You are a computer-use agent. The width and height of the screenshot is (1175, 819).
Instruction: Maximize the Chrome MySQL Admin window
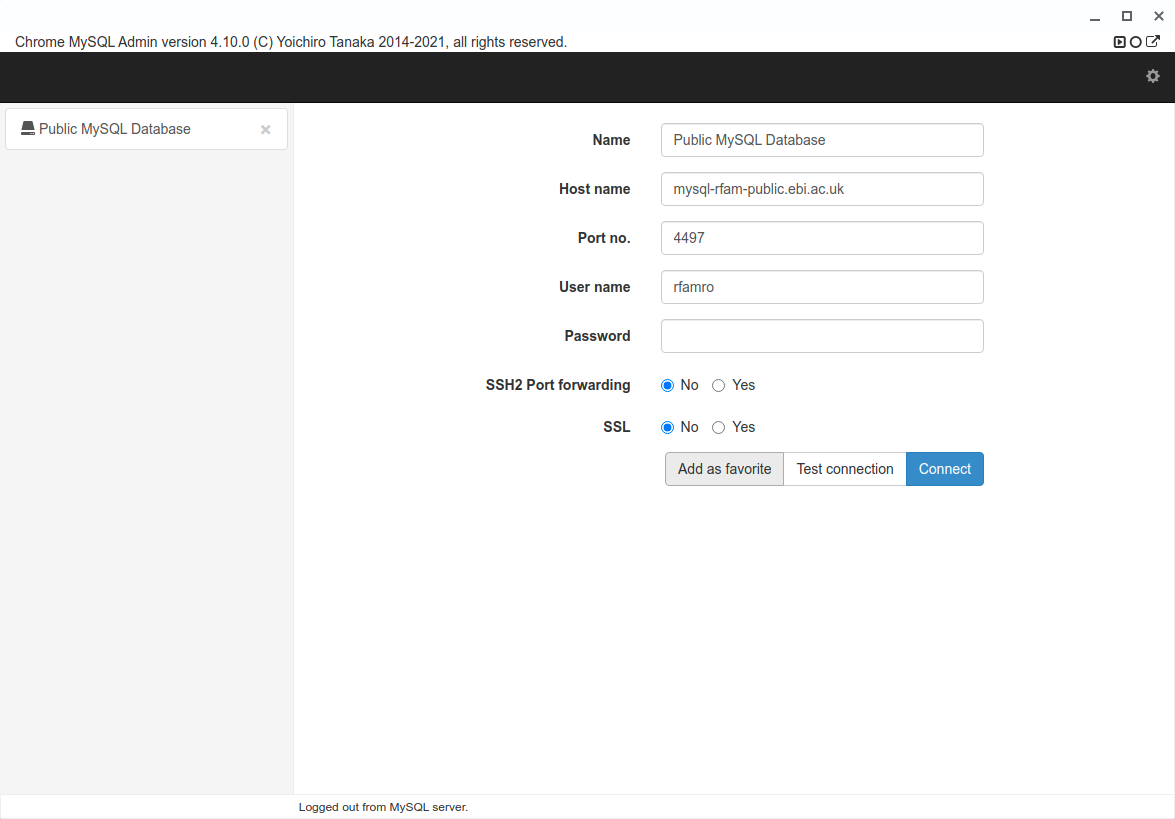point(1126,16)
